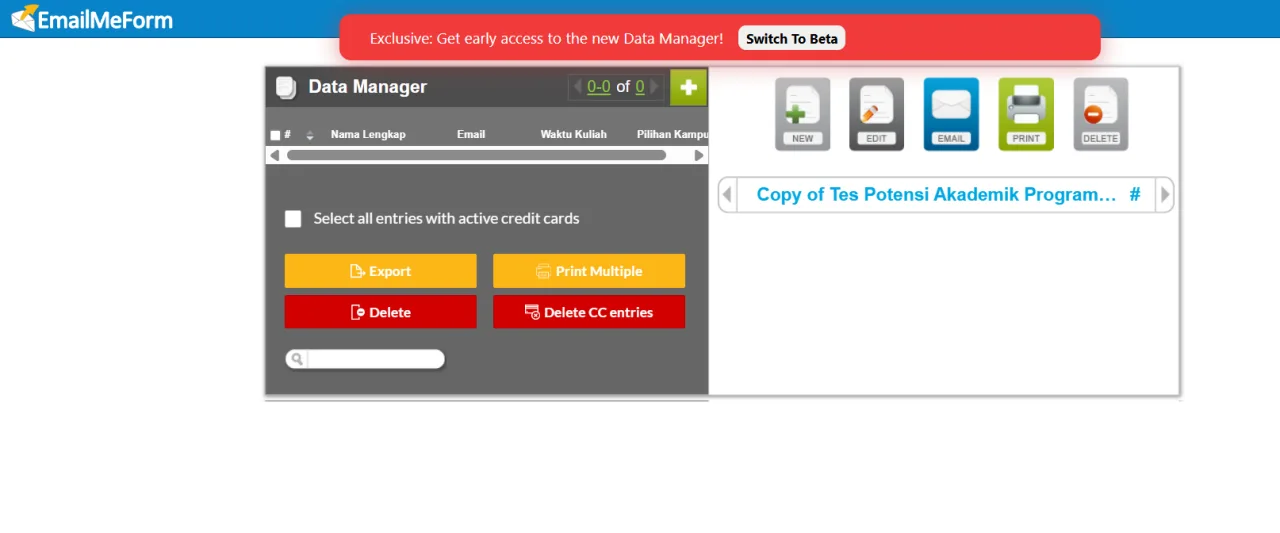
Task: Click the magnifier search icon
Action: point(297,359)
